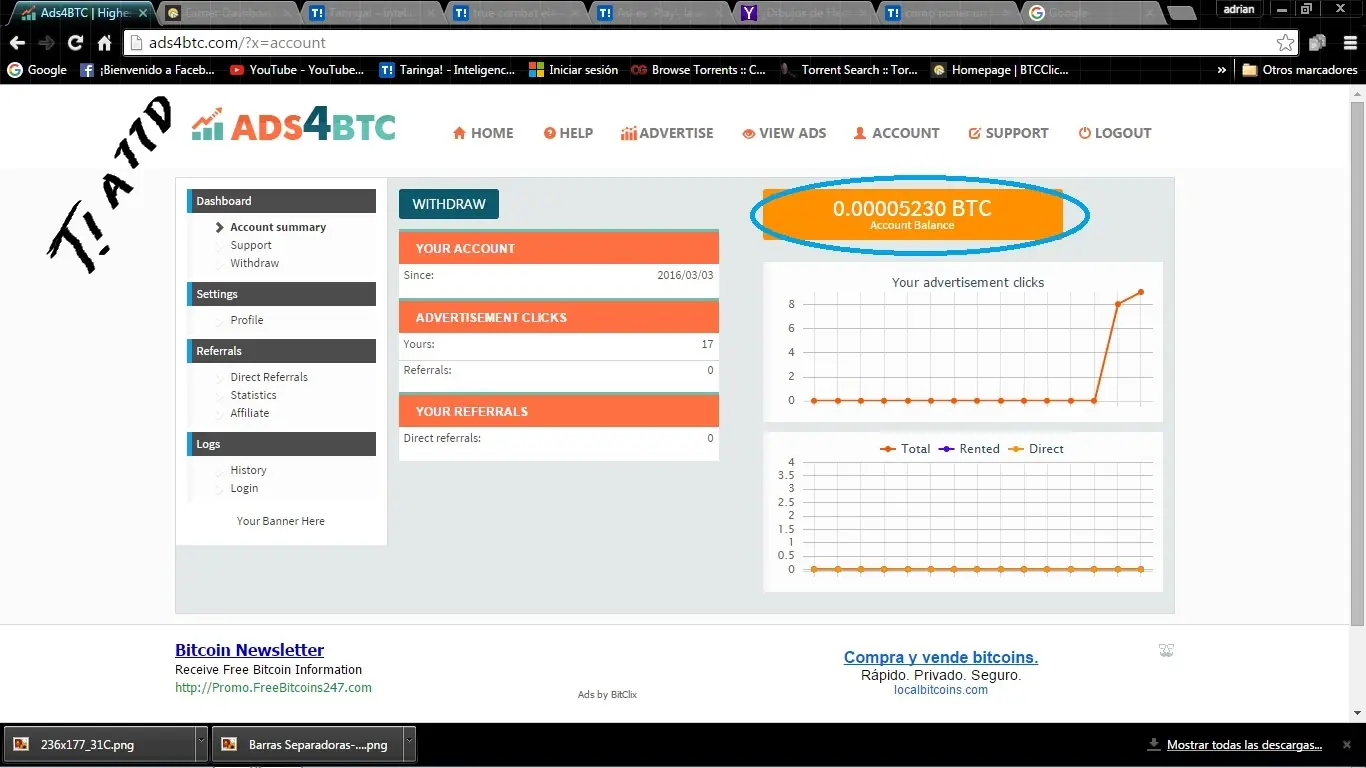
Task: Expand hidden bookmarks with the chevron
Action: [1221, 70]
